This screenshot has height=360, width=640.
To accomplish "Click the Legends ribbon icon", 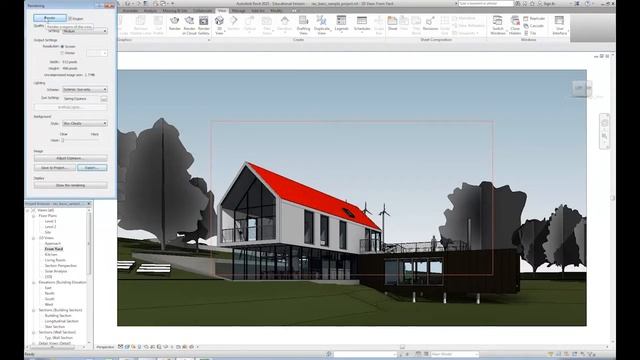I will click(x=341, y=24).
